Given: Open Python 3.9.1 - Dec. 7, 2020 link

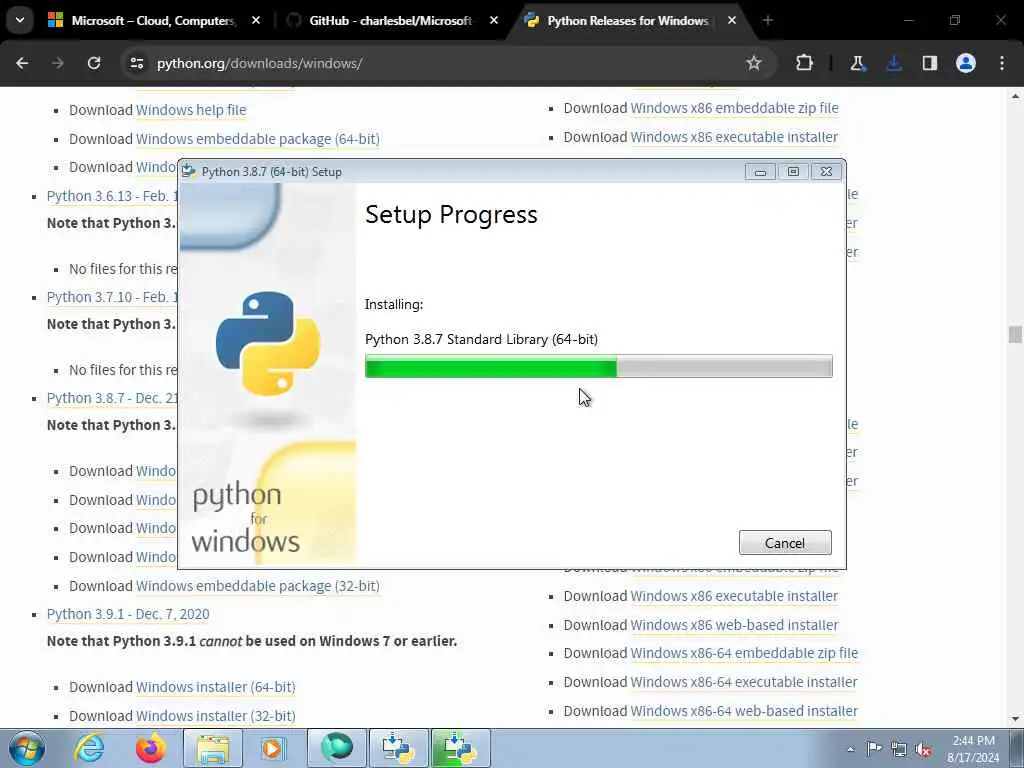Looking at the screenshot, I should pyautogui.click(x=128, y=615).
